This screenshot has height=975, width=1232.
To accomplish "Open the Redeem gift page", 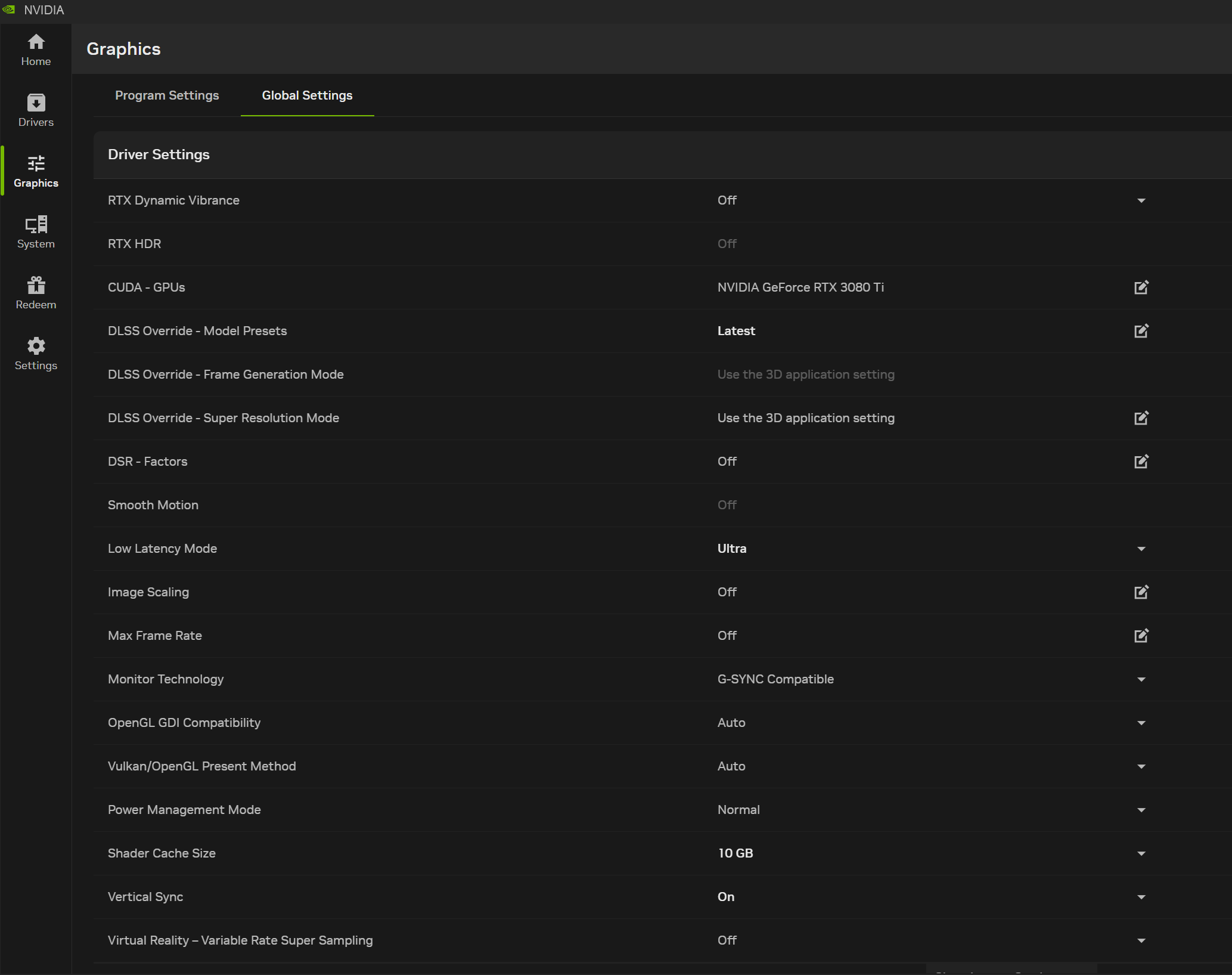I will tap(36, 293).
